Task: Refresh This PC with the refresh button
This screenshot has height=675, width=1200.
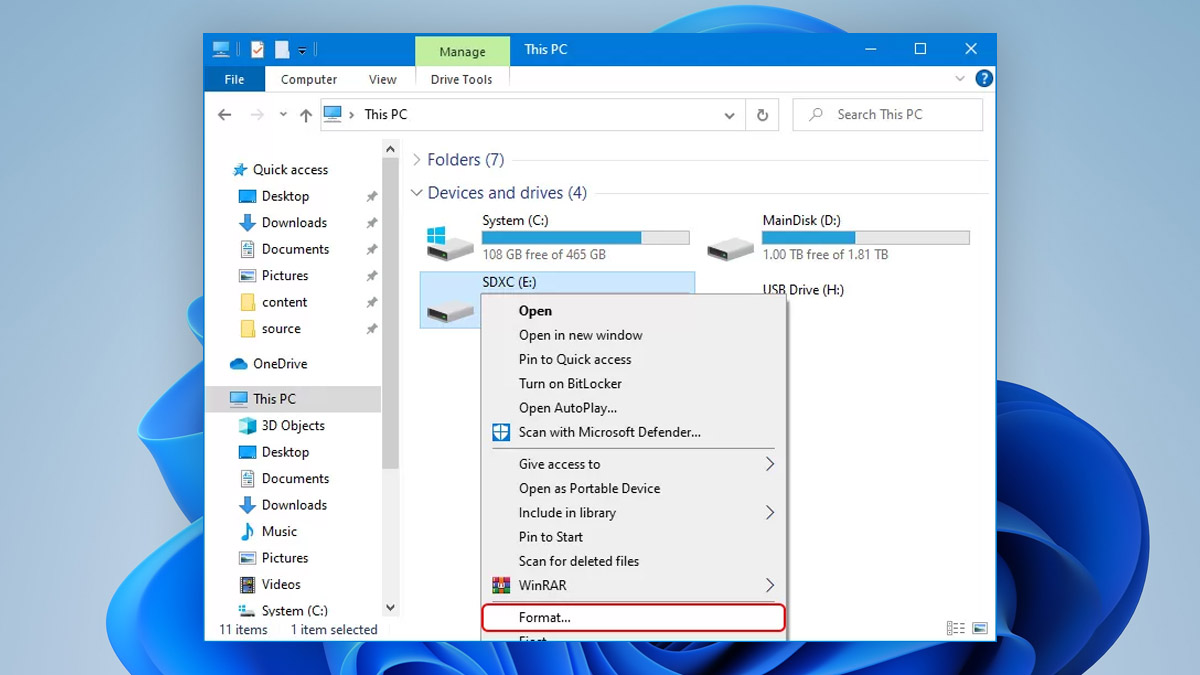Action: click(762, 115)
